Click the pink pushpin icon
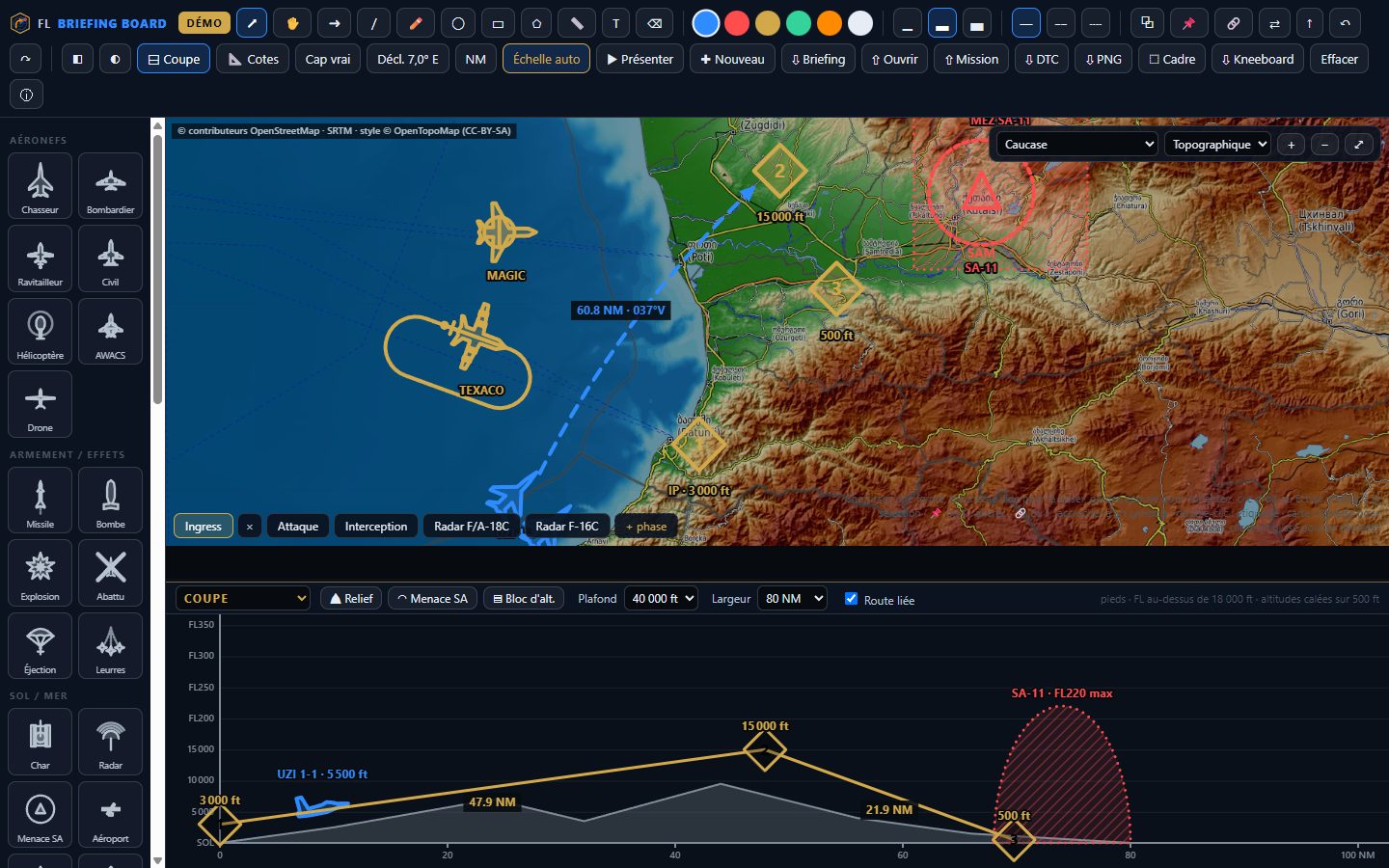Screen dimensions: 1389x868 coord(1189,23)
